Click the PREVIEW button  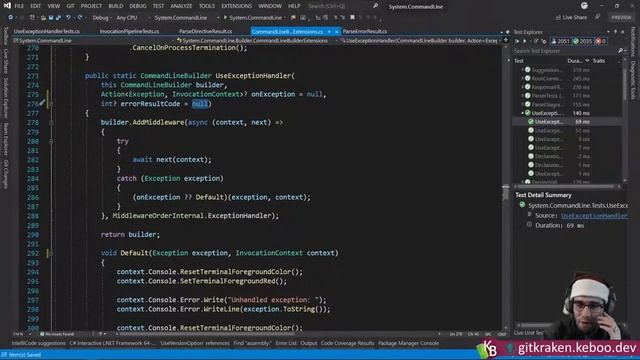point(621,18)
